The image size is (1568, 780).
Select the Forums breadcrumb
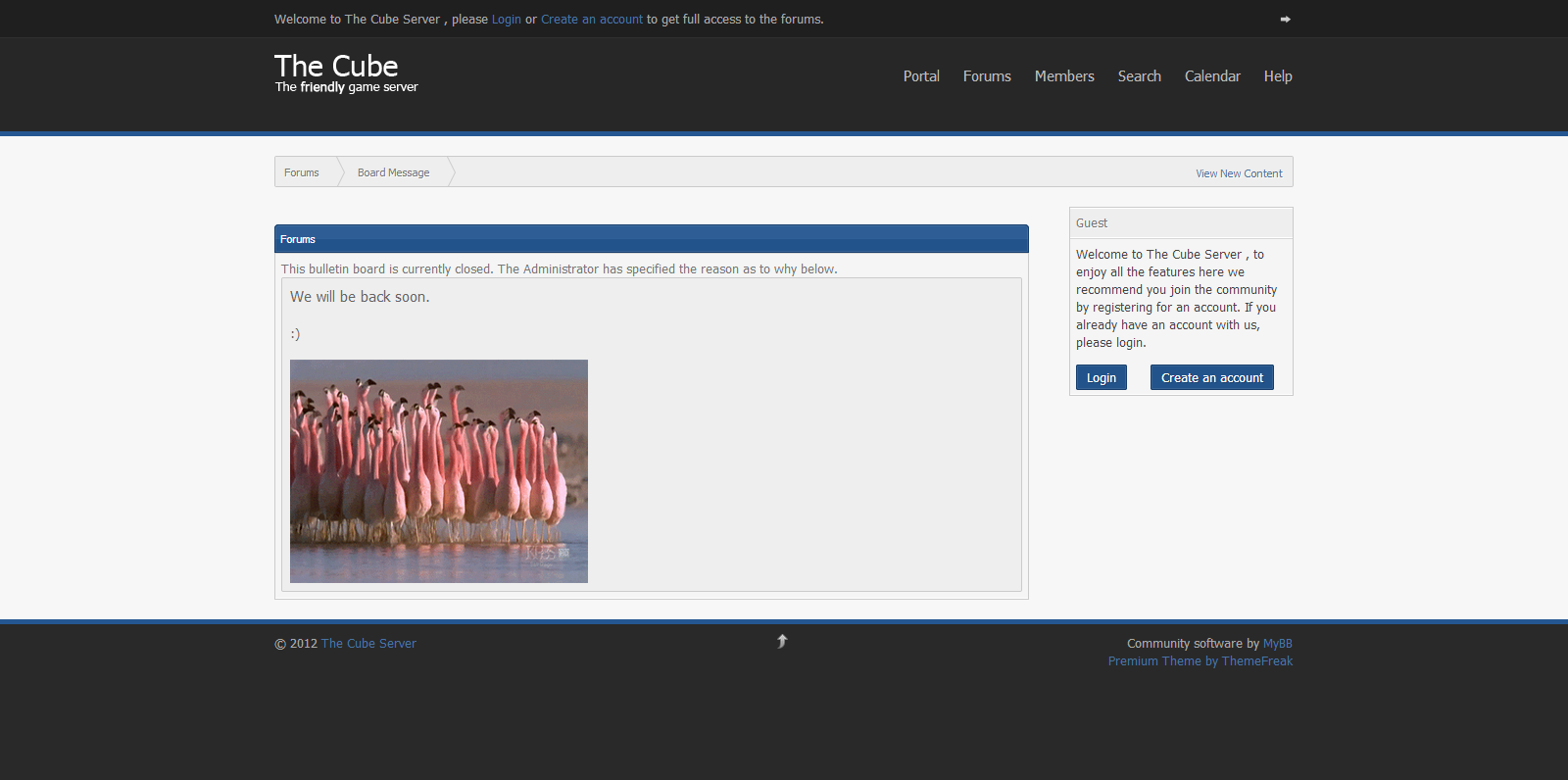click(x=302, y=172)
